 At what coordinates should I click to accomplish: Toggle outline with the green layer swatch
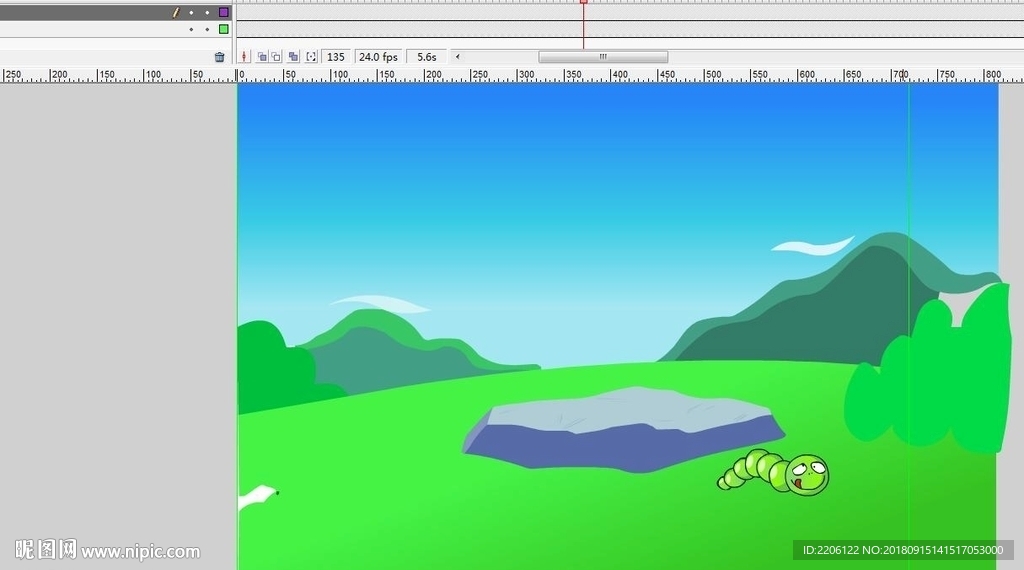[224, 29]
